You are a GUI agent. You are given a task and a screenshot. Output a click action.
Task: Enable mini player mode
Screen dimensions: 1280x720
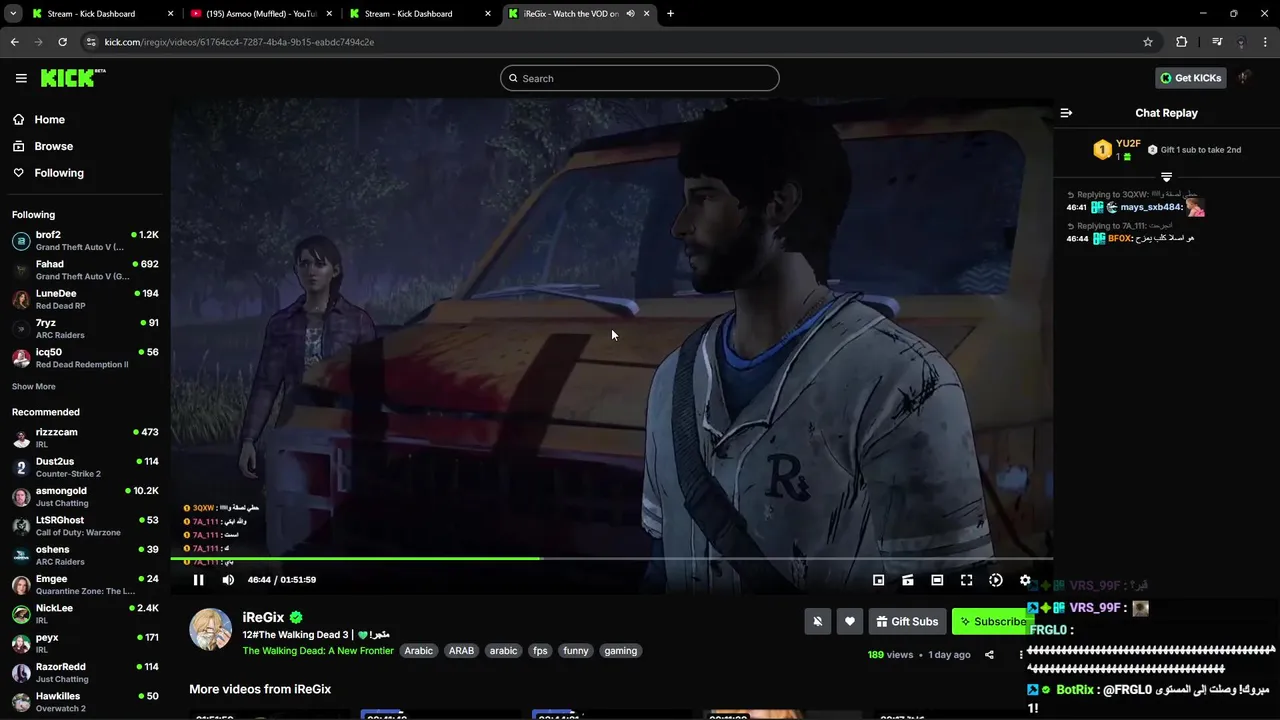click(x=878, y=580)
